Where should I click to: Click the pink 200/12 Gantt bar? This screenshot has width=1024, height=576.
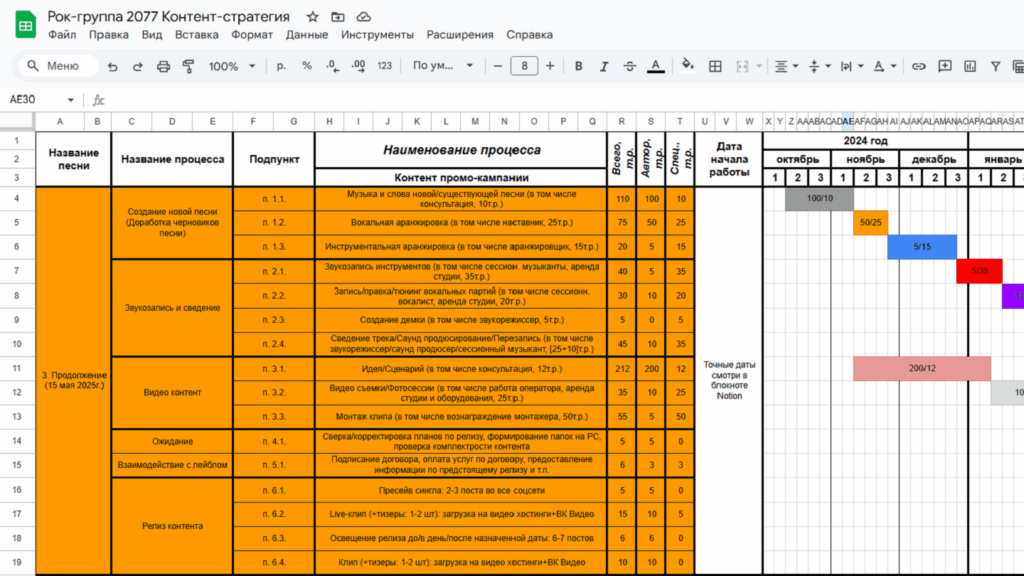click(921, 368)
